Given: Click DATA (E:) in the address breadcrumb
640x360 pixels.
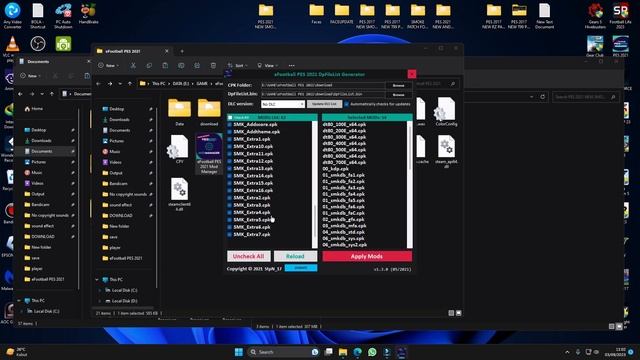Looking at the screenshot, I should click(x=181, y=84).
